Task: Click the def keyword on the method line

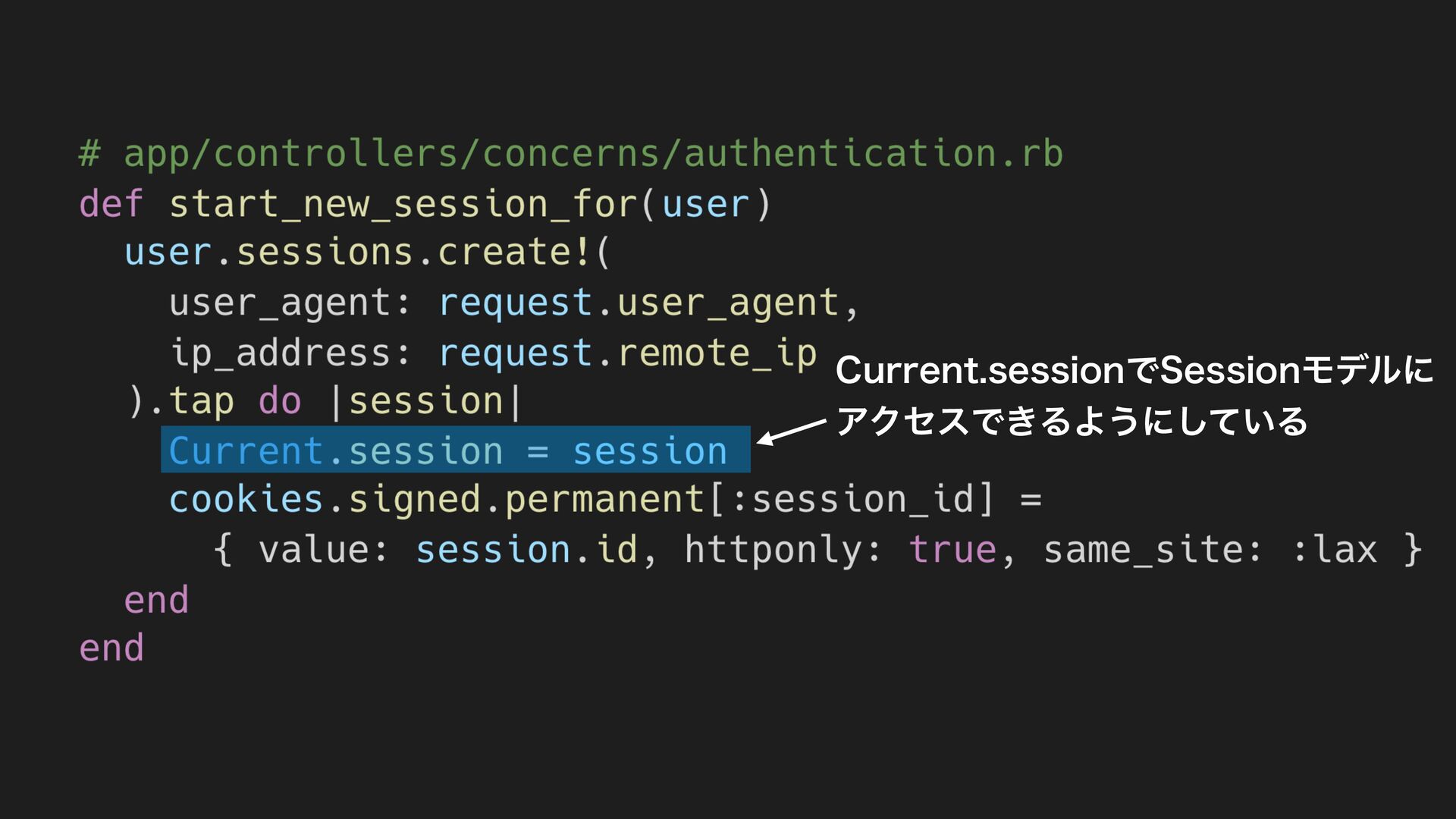Action: pyautogui.click(x=111, y=204)
